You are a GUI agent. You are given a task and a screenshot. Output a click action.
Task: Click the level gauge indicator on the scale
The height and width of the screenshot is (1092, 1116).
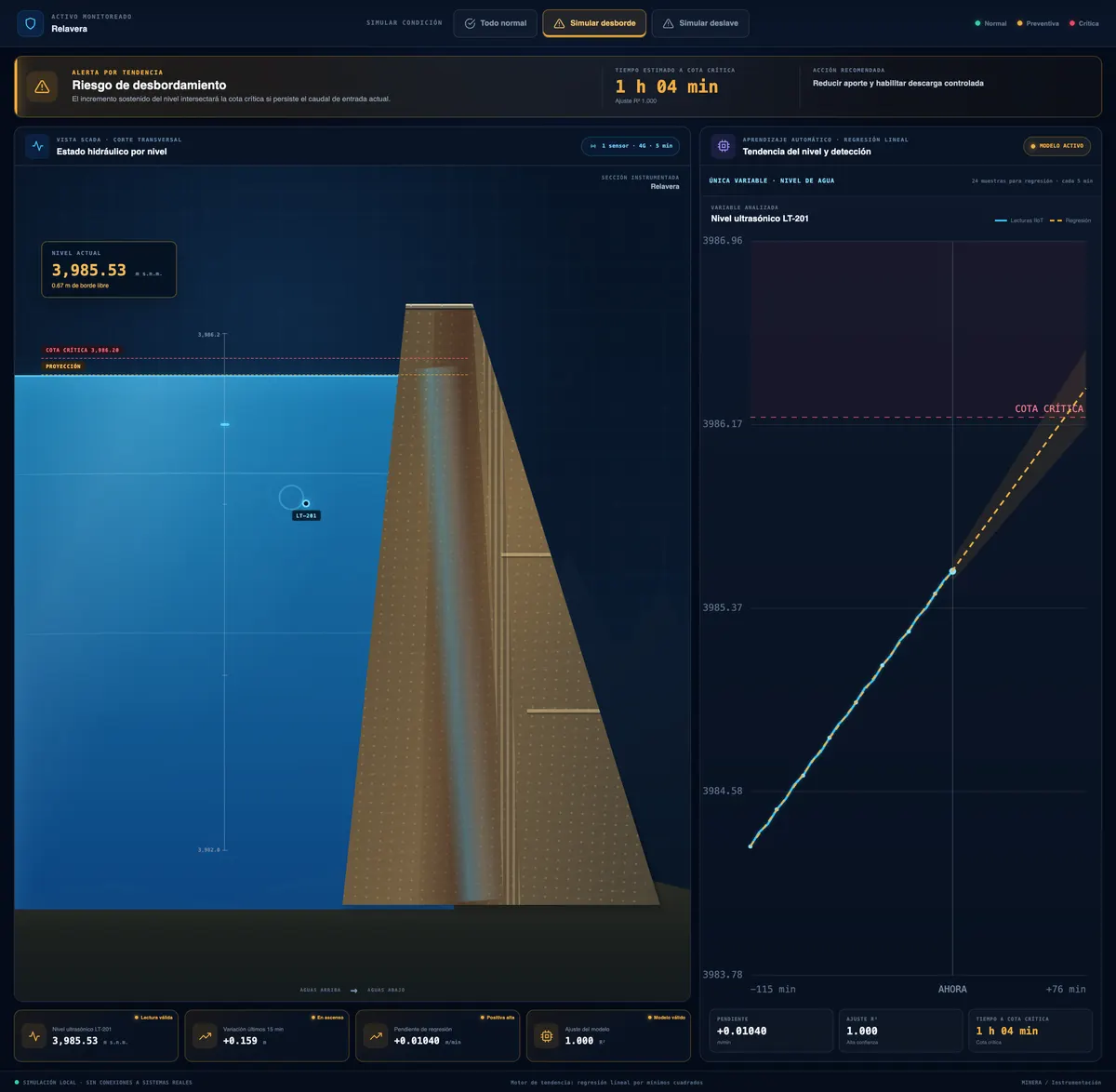(224, 424)
